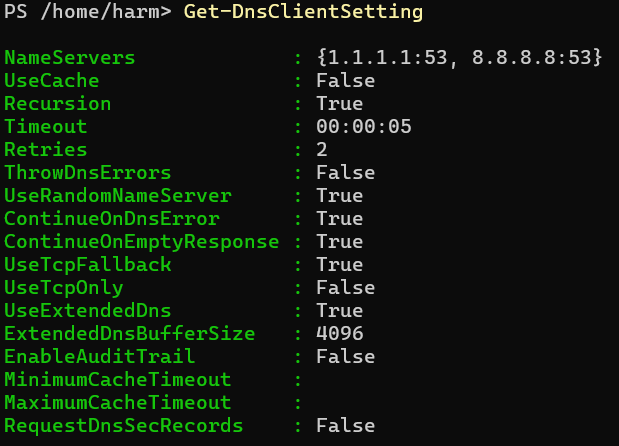Click the Get-DnsClientSetting command text
Screen dimensions: 619x446
(x=303, y=13)
